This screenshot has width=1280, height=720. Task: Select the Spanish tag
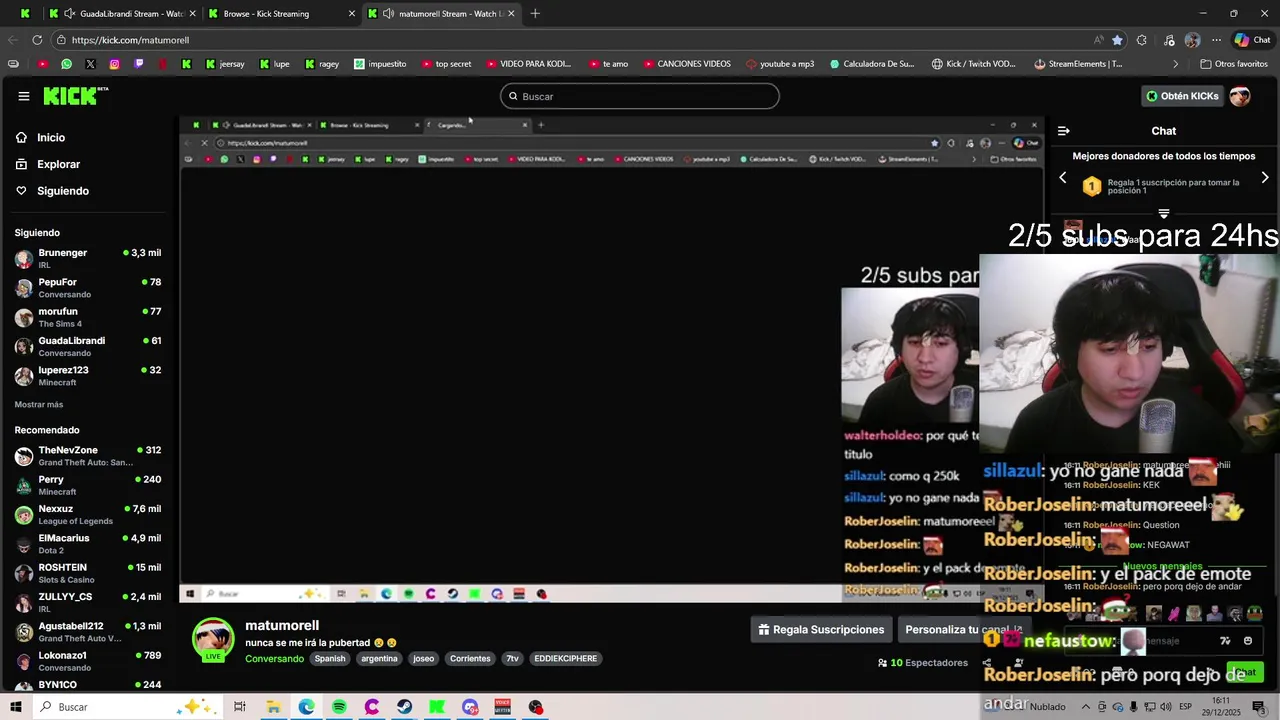click(330, 658)
